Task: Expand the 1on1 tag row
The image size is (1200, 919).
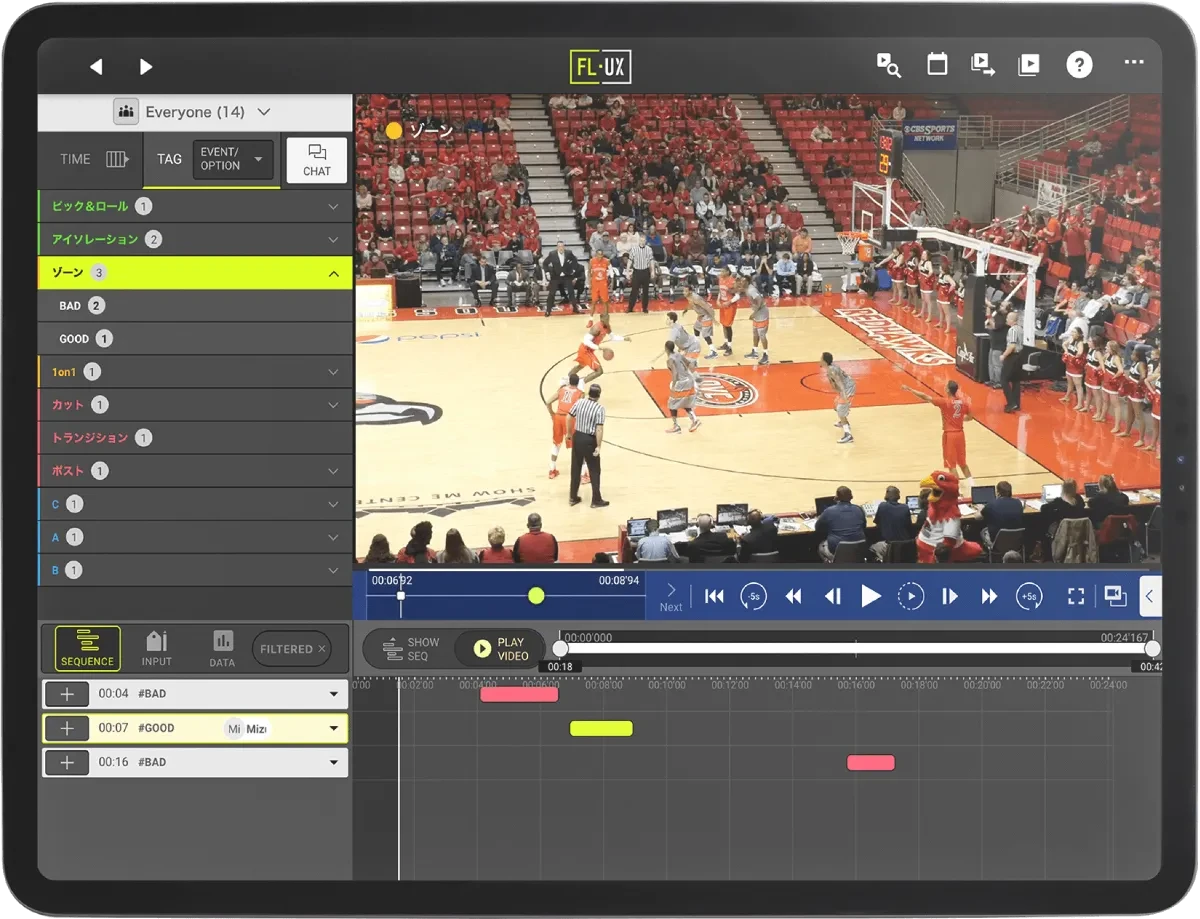Action: click(195, 372)
